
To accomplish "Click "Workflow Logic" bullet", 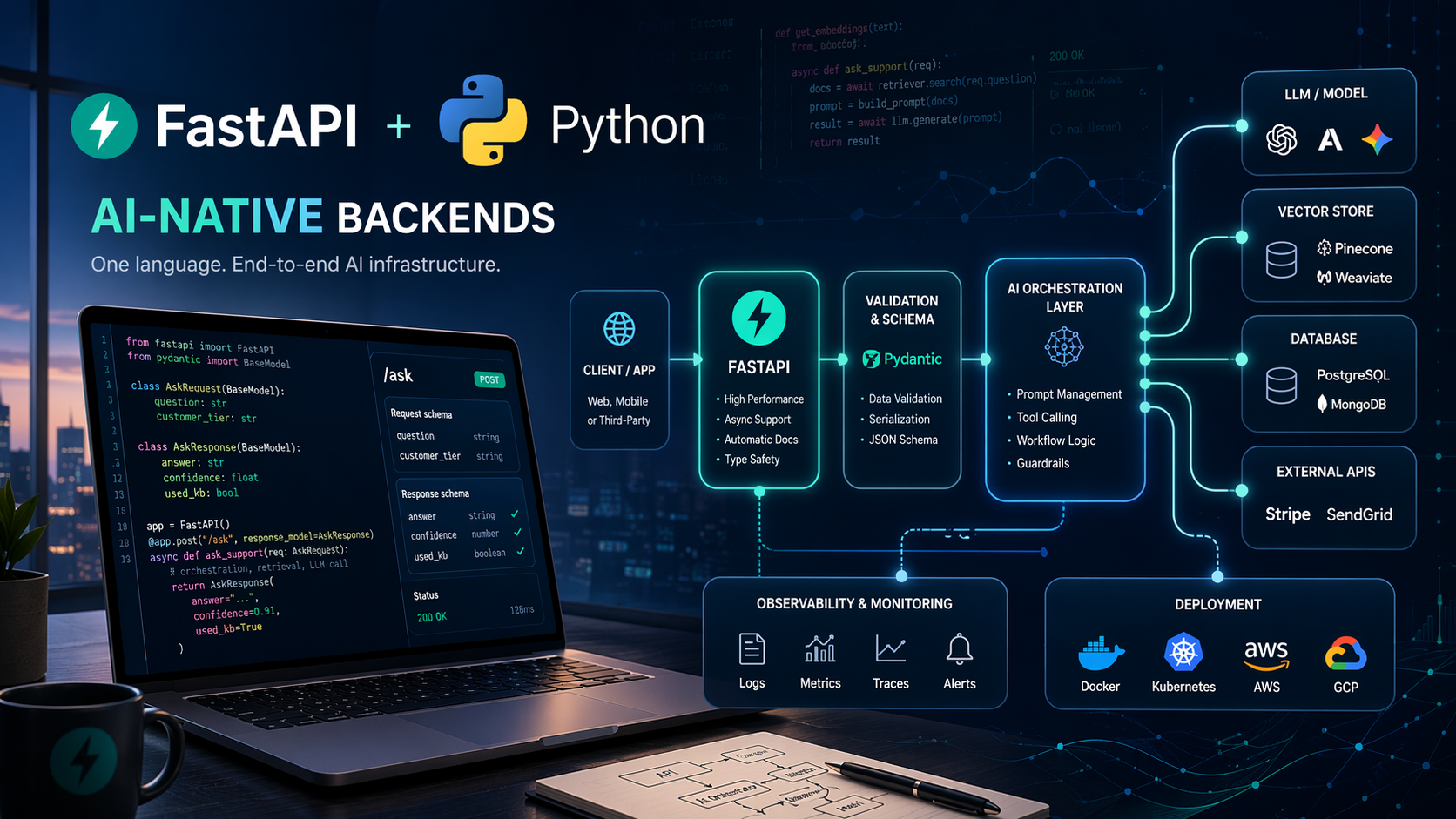I will click(x=1055, y=440).
